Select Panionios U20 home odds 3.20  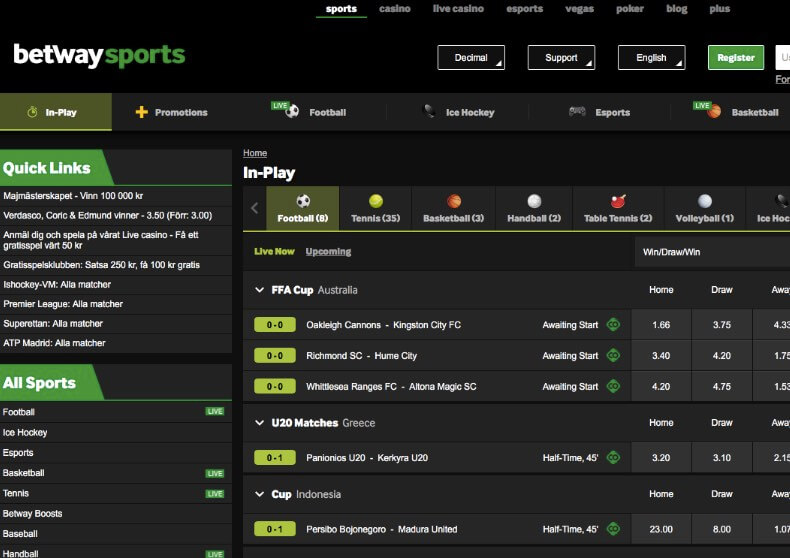click(x=661, y=458)
